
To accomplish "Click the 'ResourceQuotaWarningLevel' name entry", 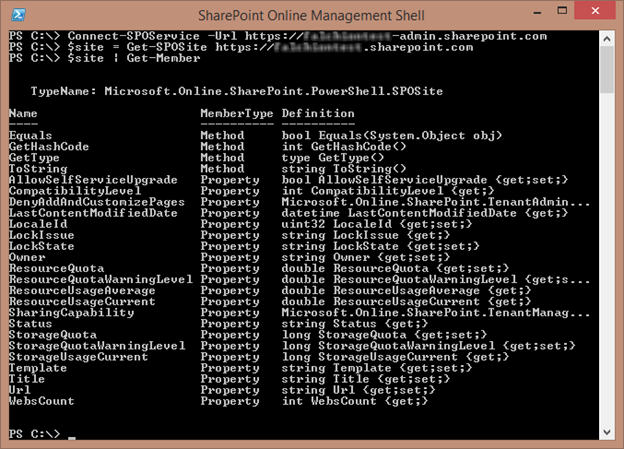I will coord(101,279).
